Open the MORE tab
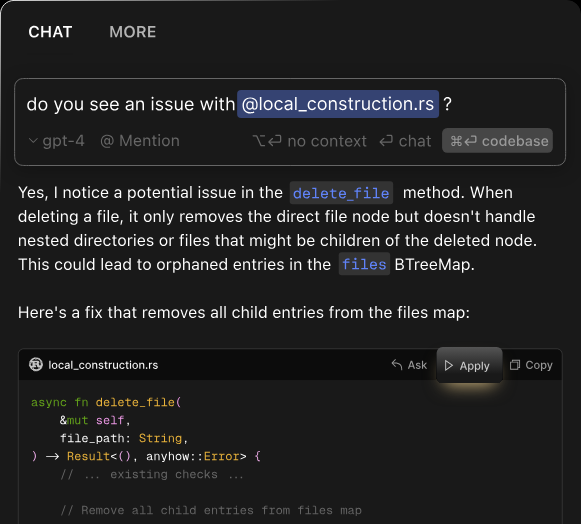The width and height of the screenshot is (581, 524). tap(132, 32)
